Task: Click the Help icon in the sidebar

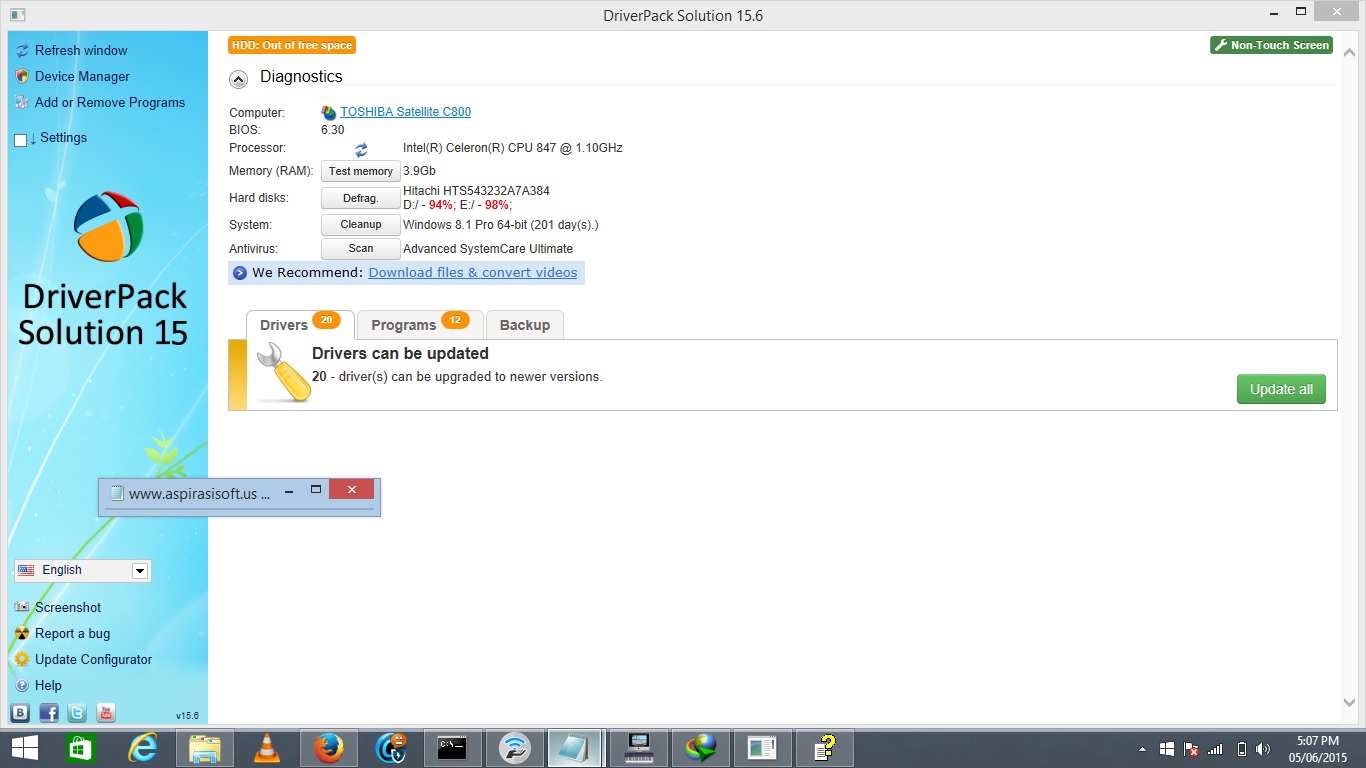Action: [x=22, y=685]
